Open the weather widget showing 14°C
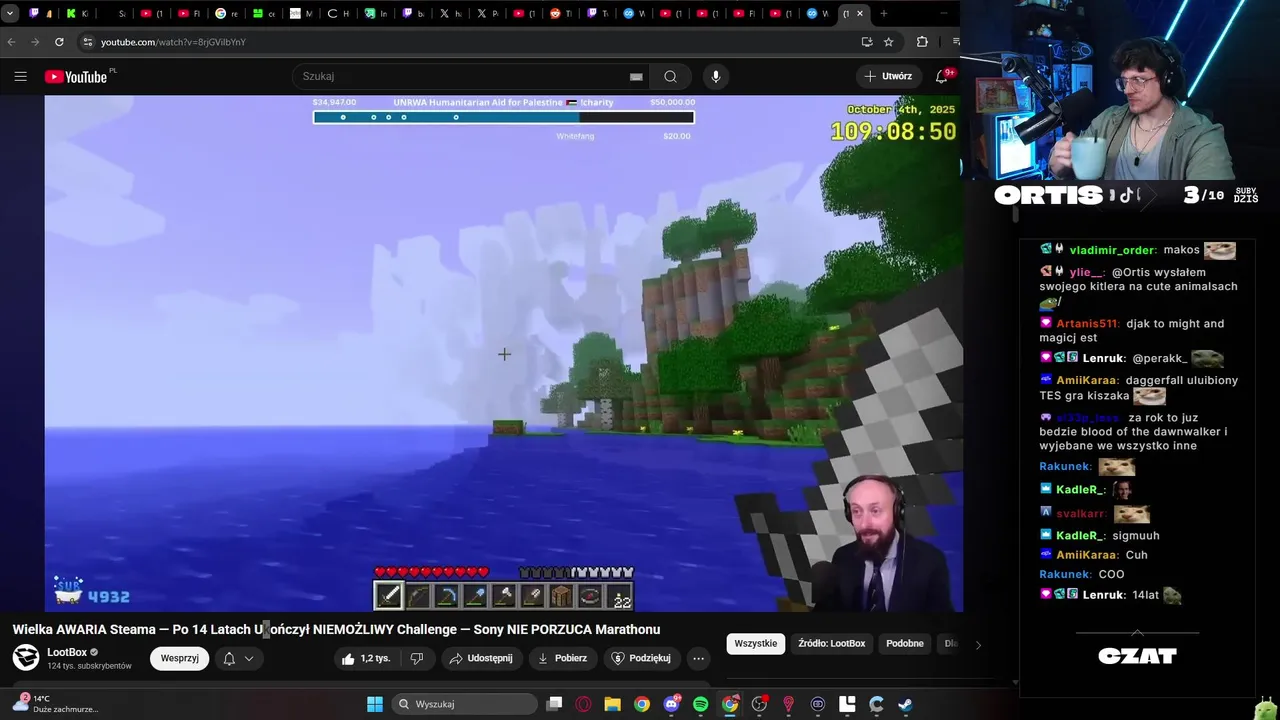This screenshot has height=720, width=1280. coord(55,703)
